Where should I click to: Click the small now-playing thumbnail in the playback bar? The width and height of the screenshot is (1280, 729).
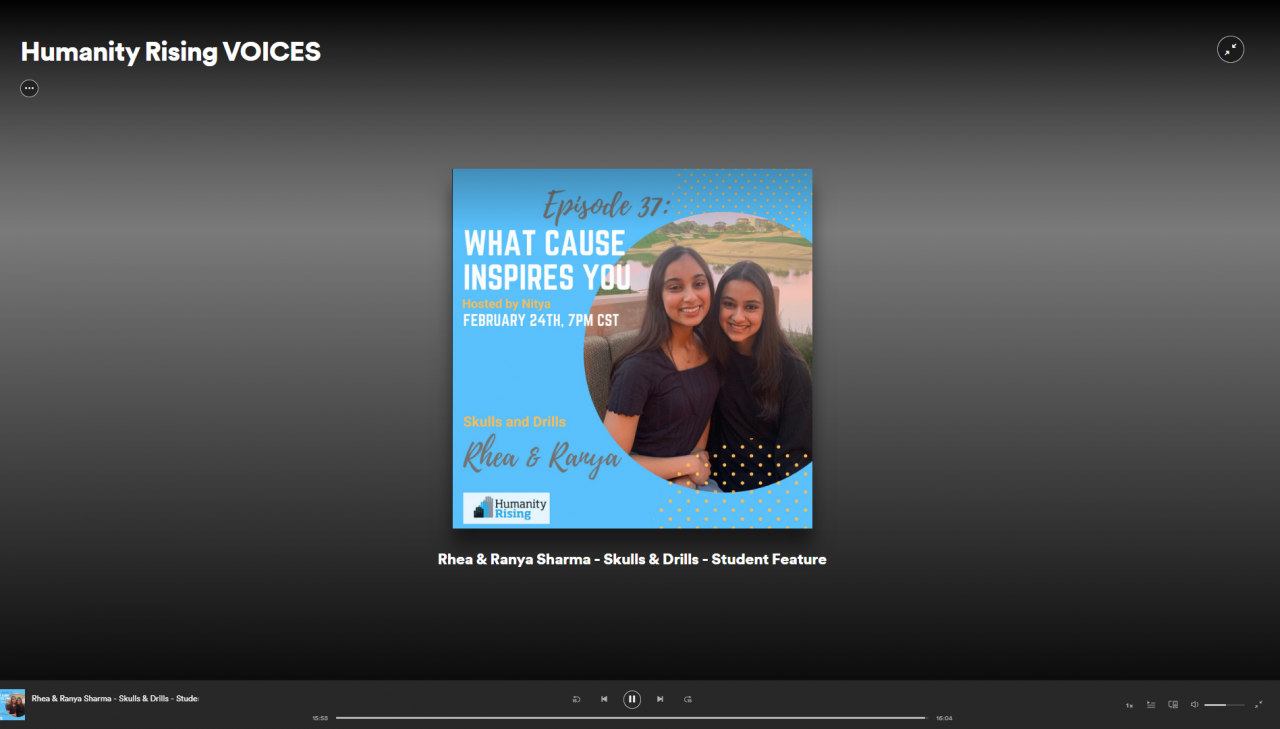click(x=13, y=704)
